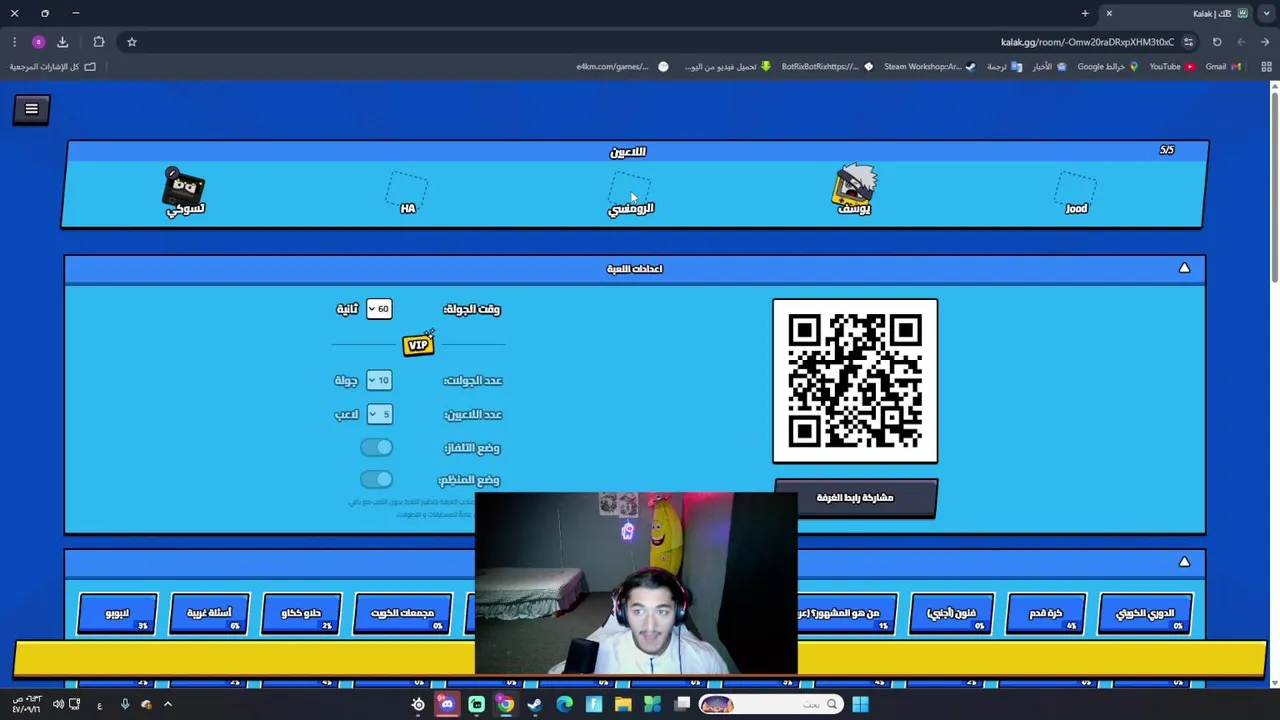Select player avatar تسوكي

point(185,192)
